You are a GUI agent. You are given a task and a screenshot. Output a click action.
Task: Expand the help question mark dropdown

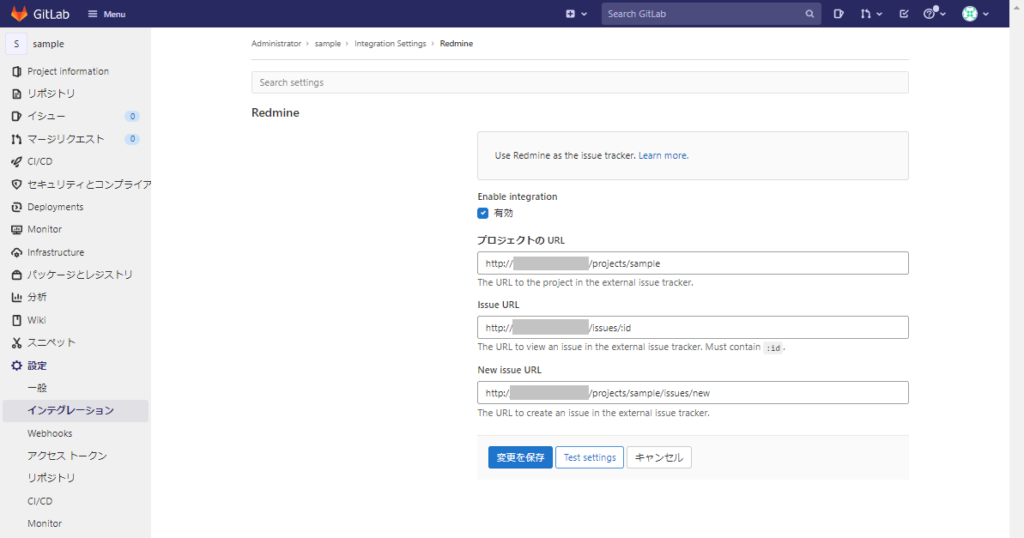pyautogui.click(x=935, y=14)
